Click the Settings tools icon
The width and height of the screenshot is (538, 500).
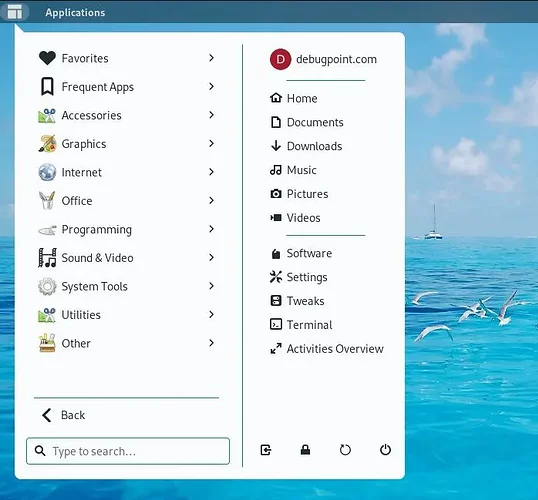pyautogui.click(x=276, y=277)
